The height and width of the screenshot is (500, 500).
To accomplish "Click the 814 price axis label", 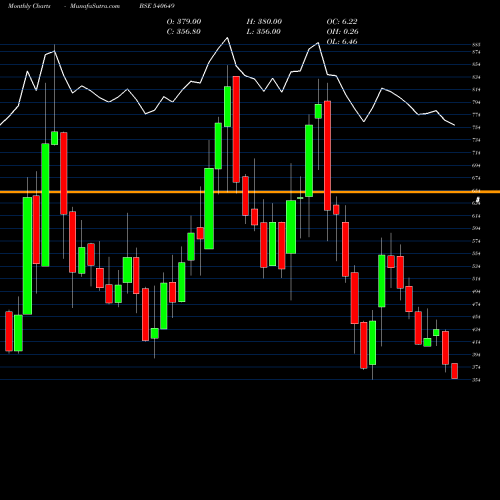I will pos(476,90).
